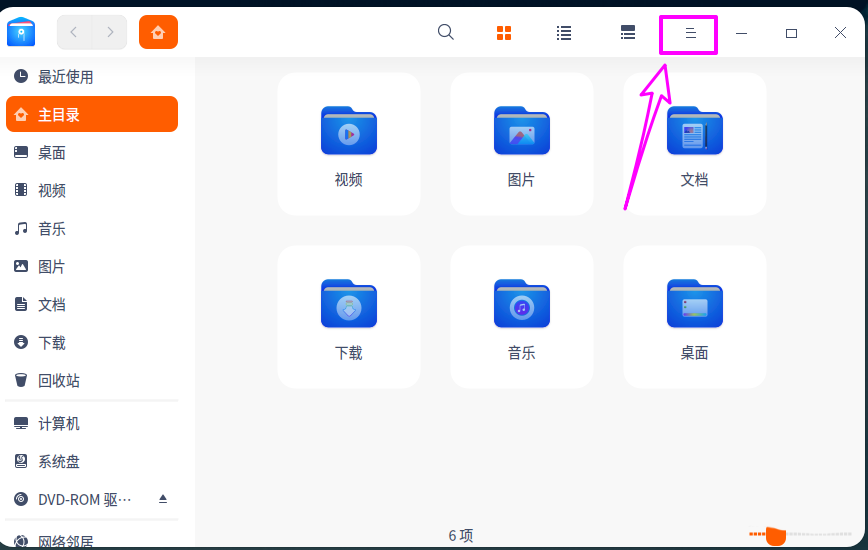Viewport: 868px width, 550px height.
Task: Minimize the file manager window
Action: coord(741,33)
